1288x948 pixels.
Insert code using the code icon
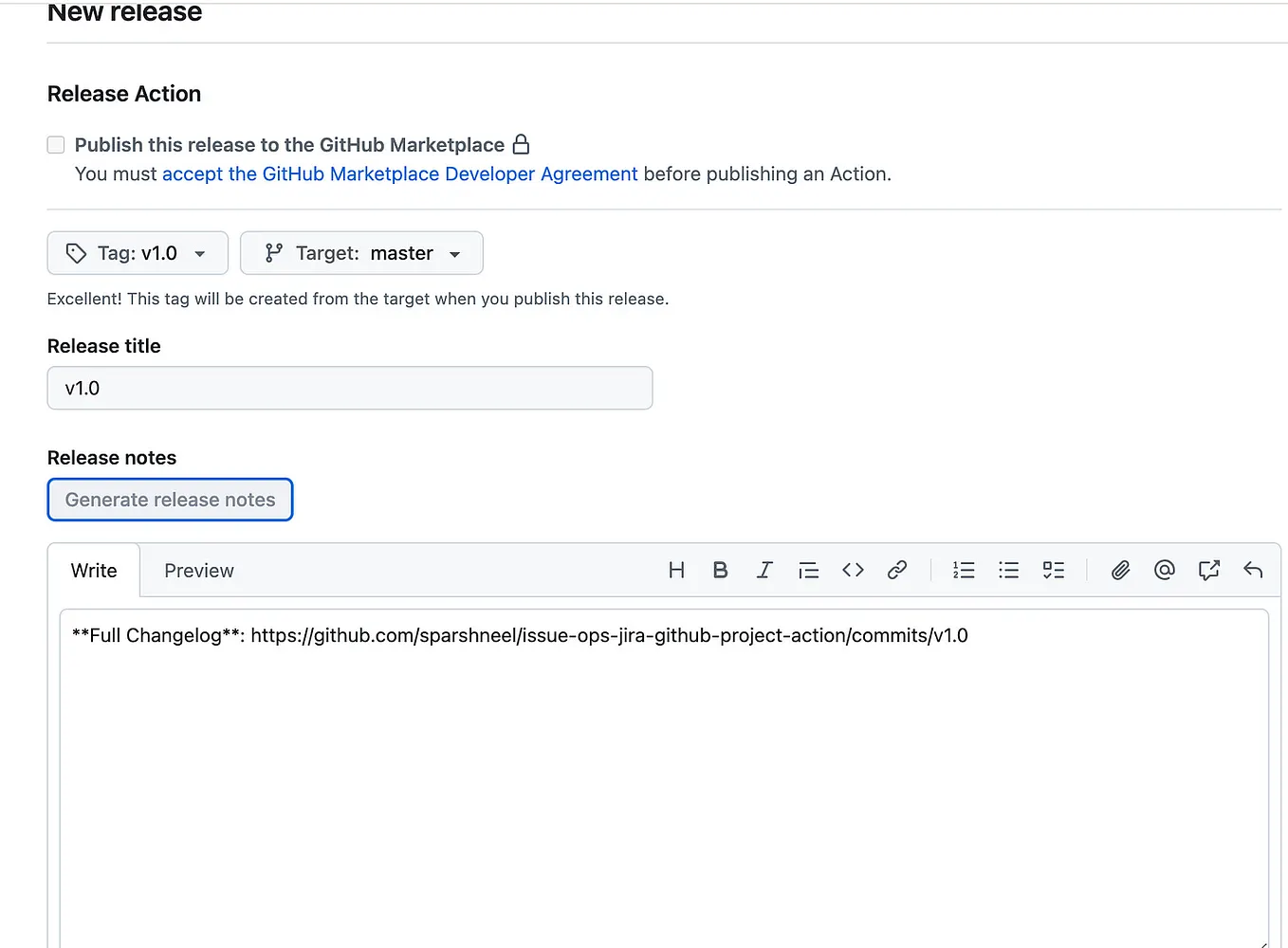click(853, 570)
